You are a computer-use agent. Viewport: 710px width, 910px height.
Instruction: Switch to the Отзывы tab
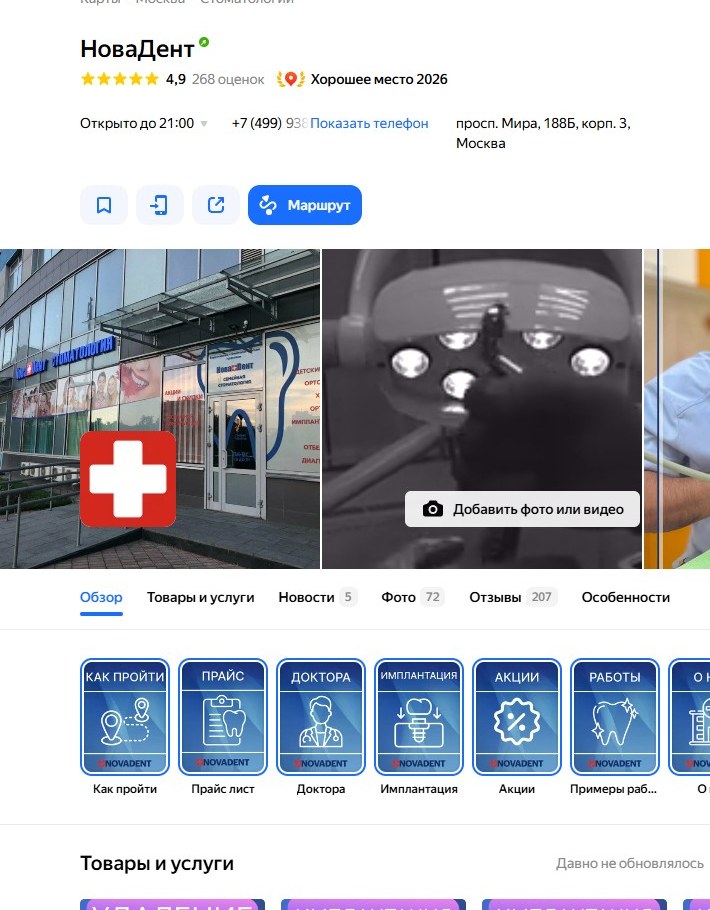coord(513,597)
